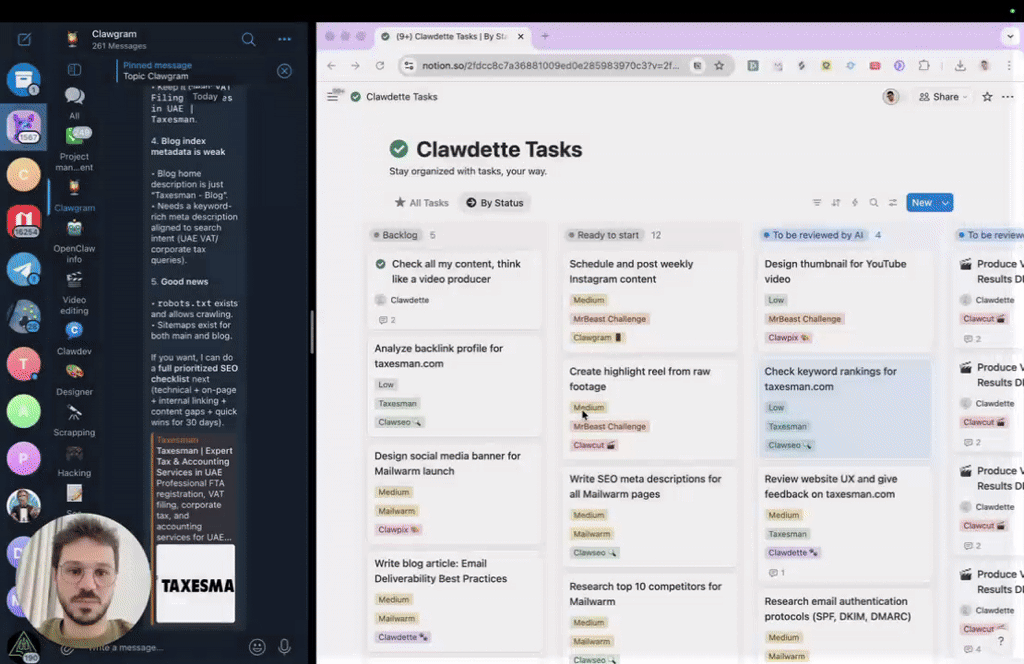Click the Clawdette Tasks breadcrumb title

[x=402, y=97]
